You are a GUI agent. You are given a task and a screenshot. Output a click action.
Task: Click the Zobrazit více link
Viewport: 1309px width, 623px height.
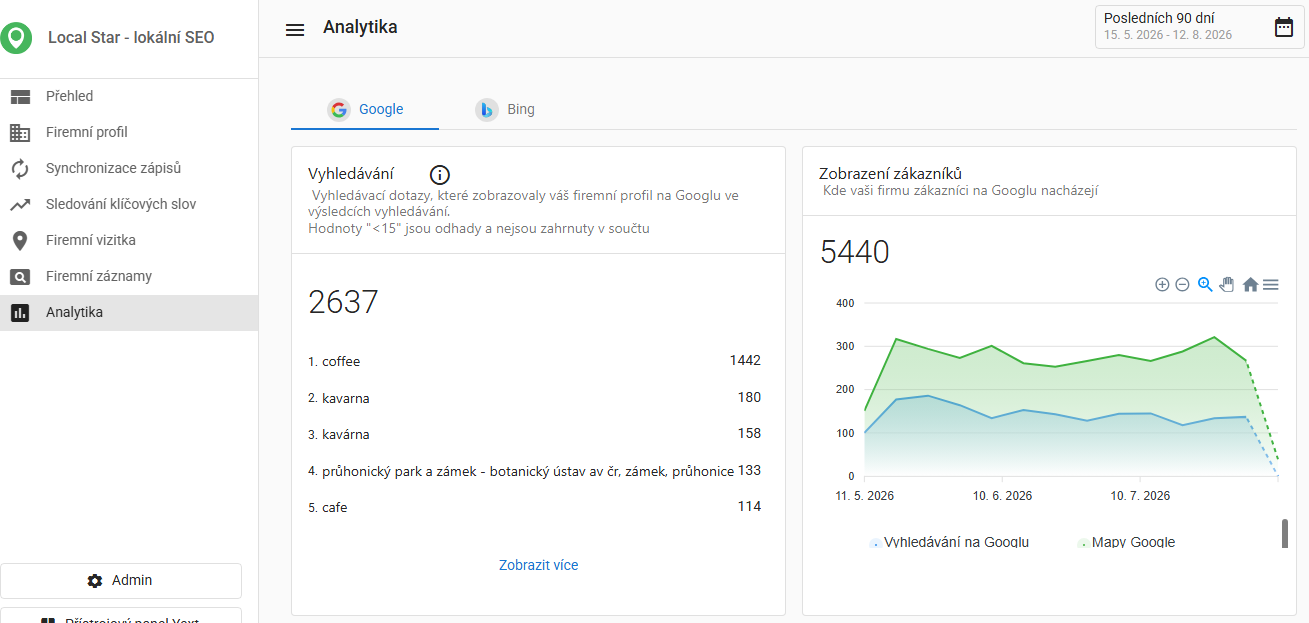(x=538, y=565)
